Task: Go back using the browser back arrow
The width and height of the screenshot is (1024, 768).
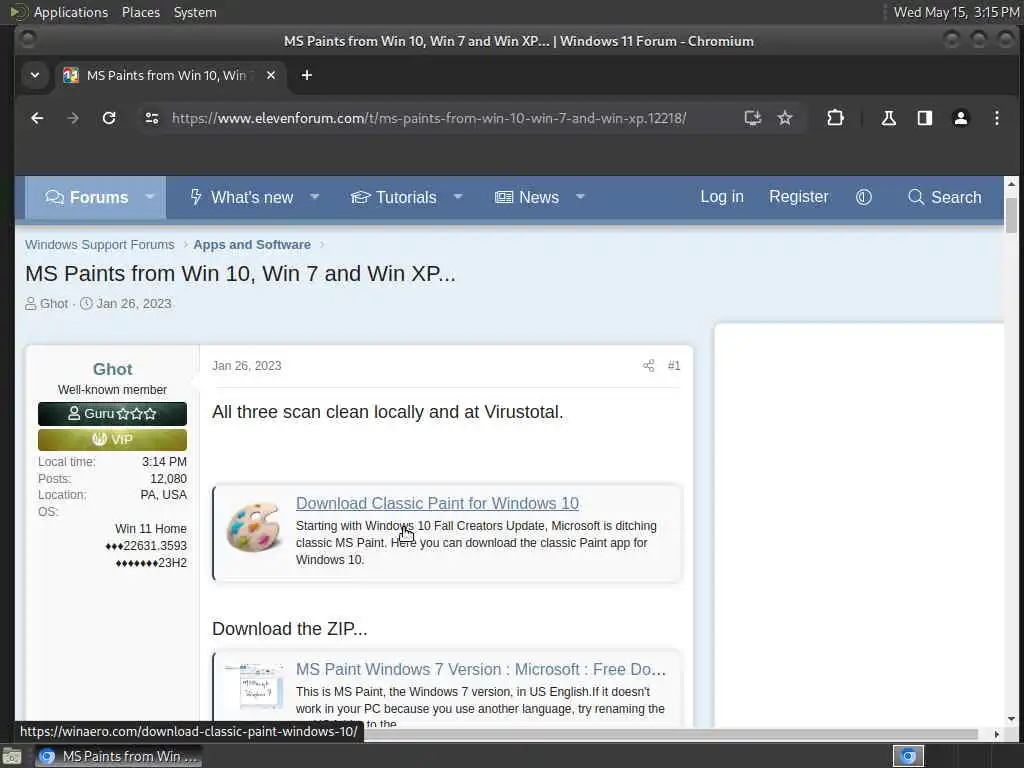Action: (x=37, y=118)
